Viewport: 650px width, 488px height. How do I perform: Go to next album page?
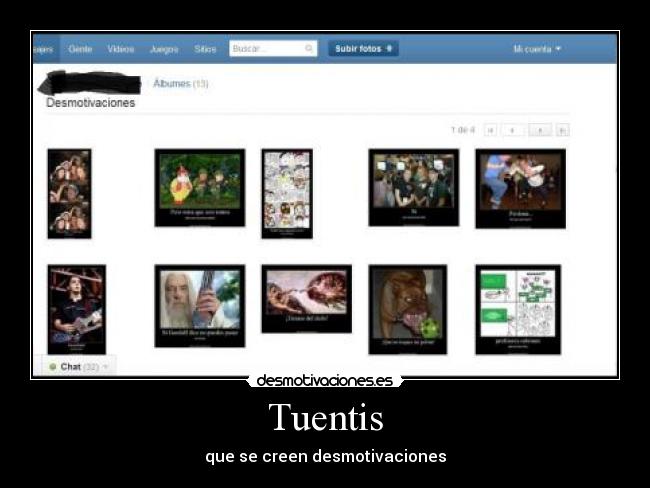tap(540, 130)
